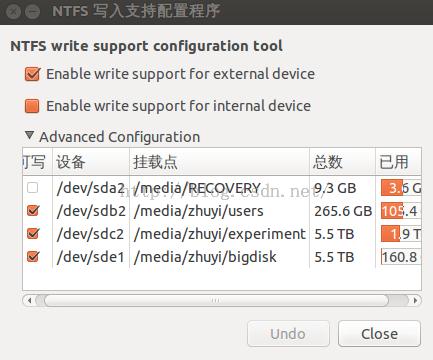
Task: Click the 设备 column header
Action: 91,162
